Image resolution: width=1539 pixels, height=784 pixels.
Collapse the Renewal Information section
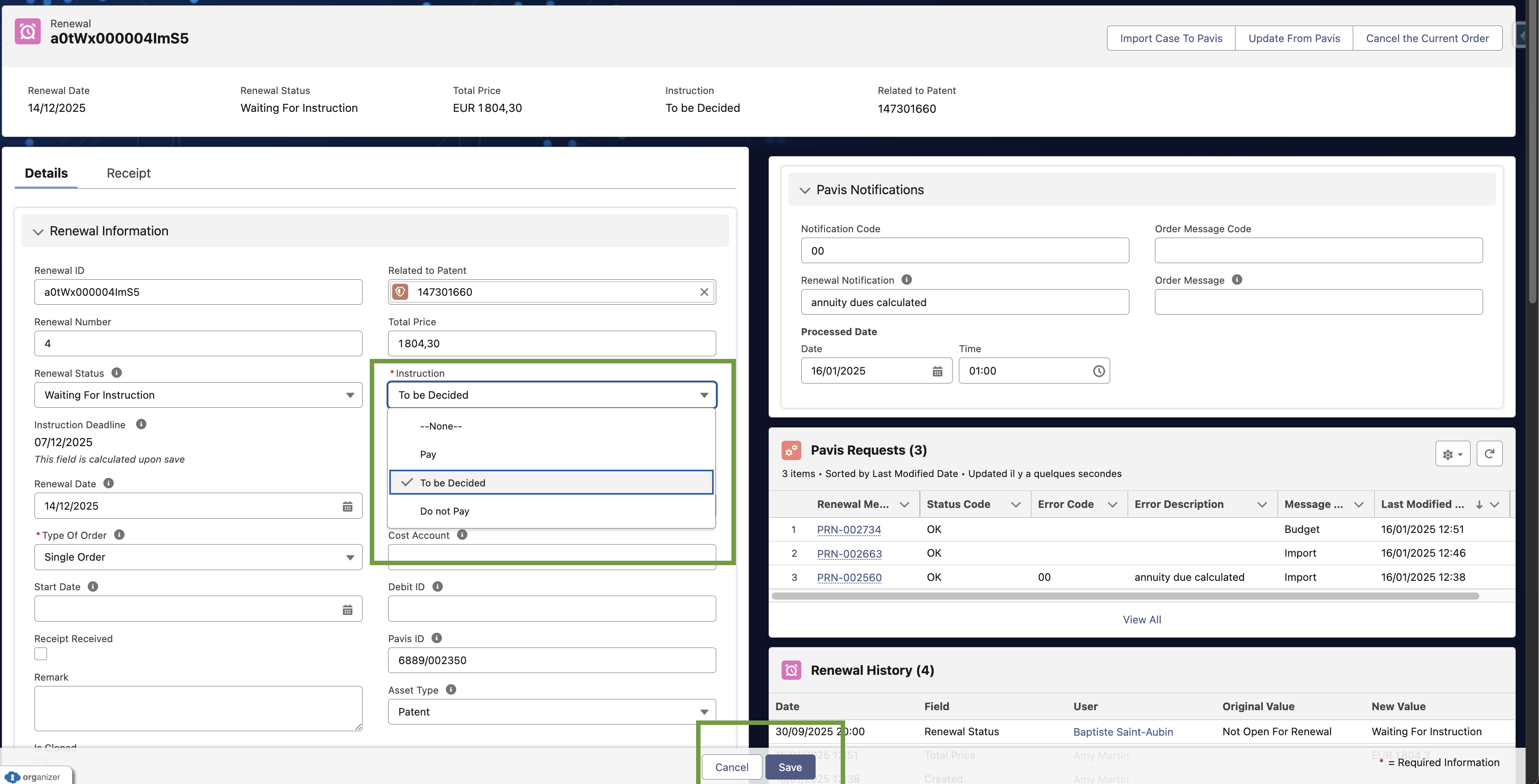pyautogui.click(x=38, y=232)
